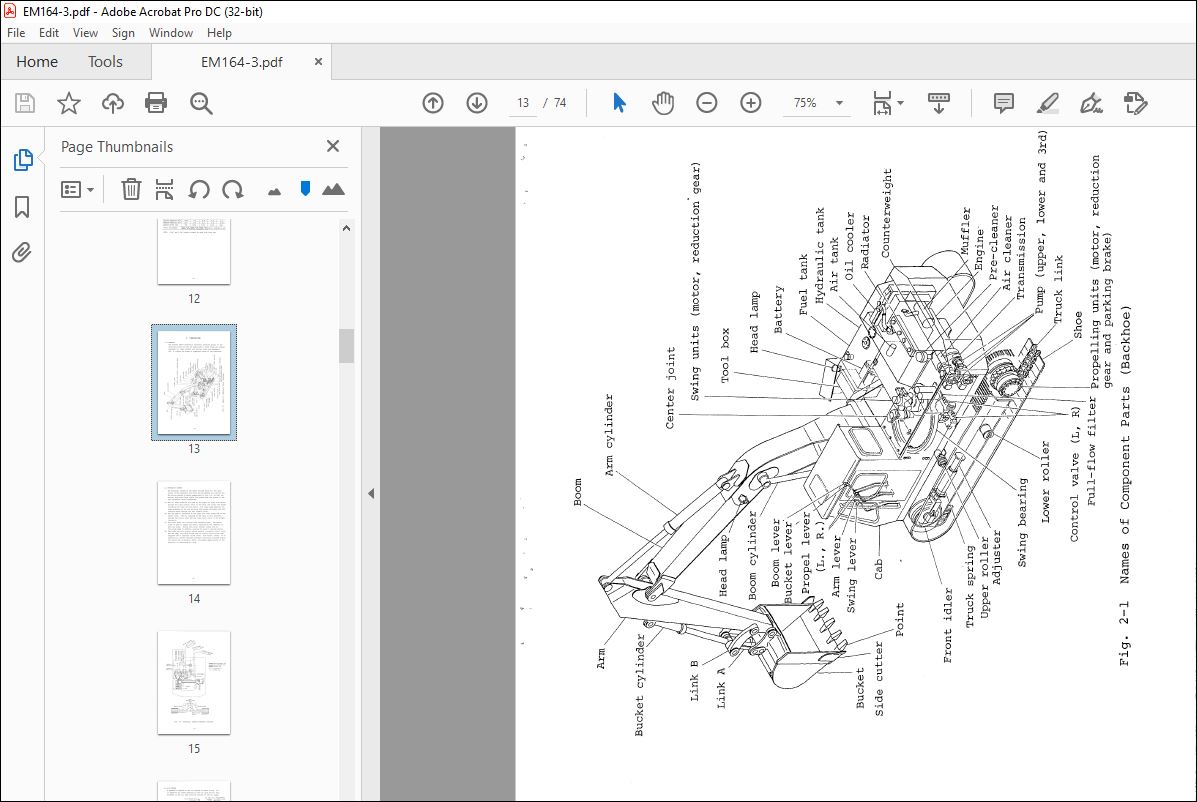
Task: Print the document with printer icon
Action: 156,103
